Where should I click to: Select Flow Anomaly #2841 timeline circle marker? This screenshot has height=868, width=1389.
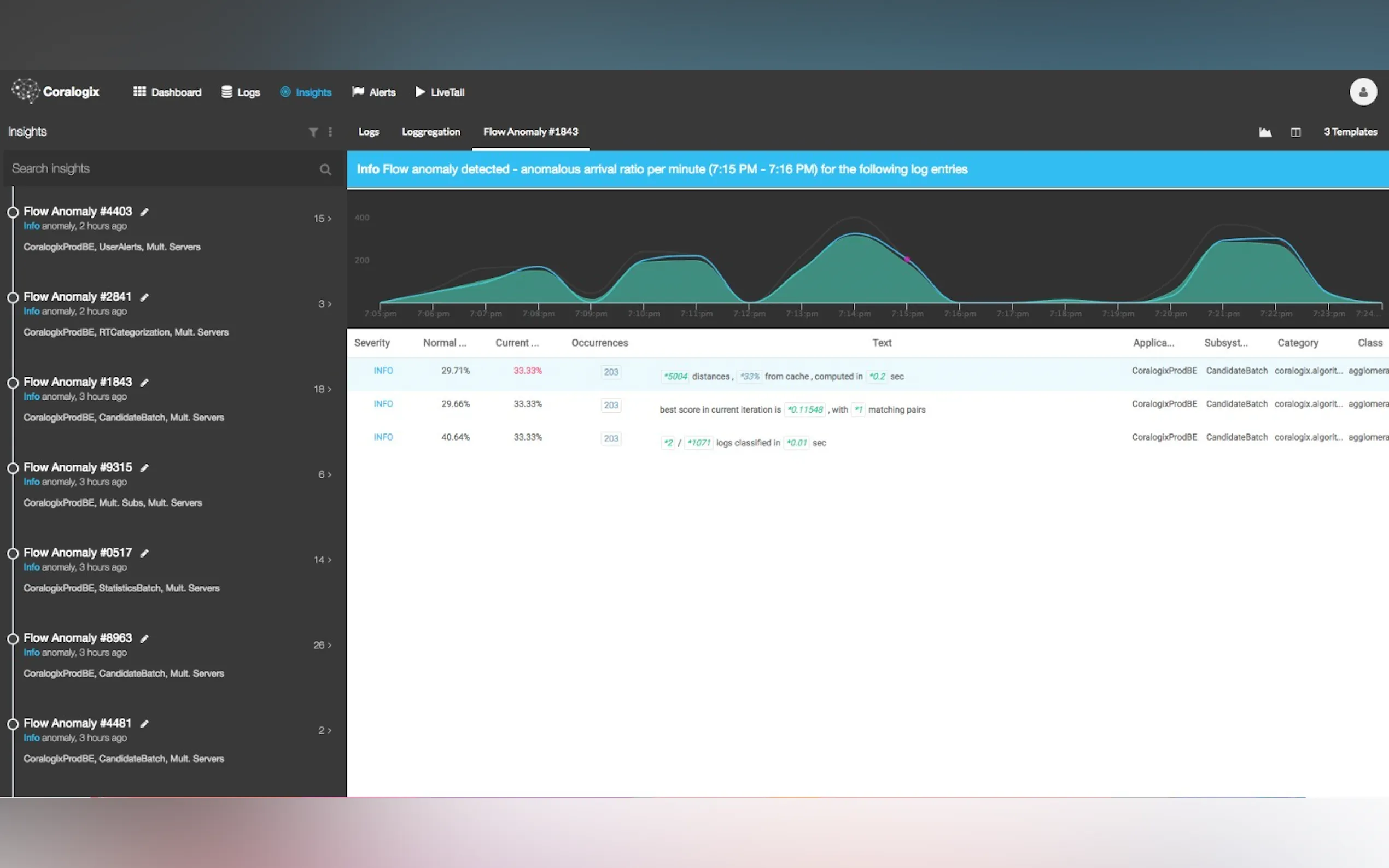point(13,297)
